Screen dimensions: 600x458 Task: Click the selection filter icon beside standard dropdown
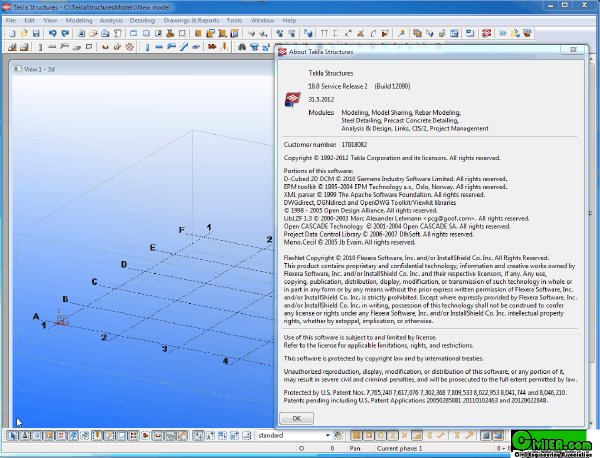(x=339, y=435)
